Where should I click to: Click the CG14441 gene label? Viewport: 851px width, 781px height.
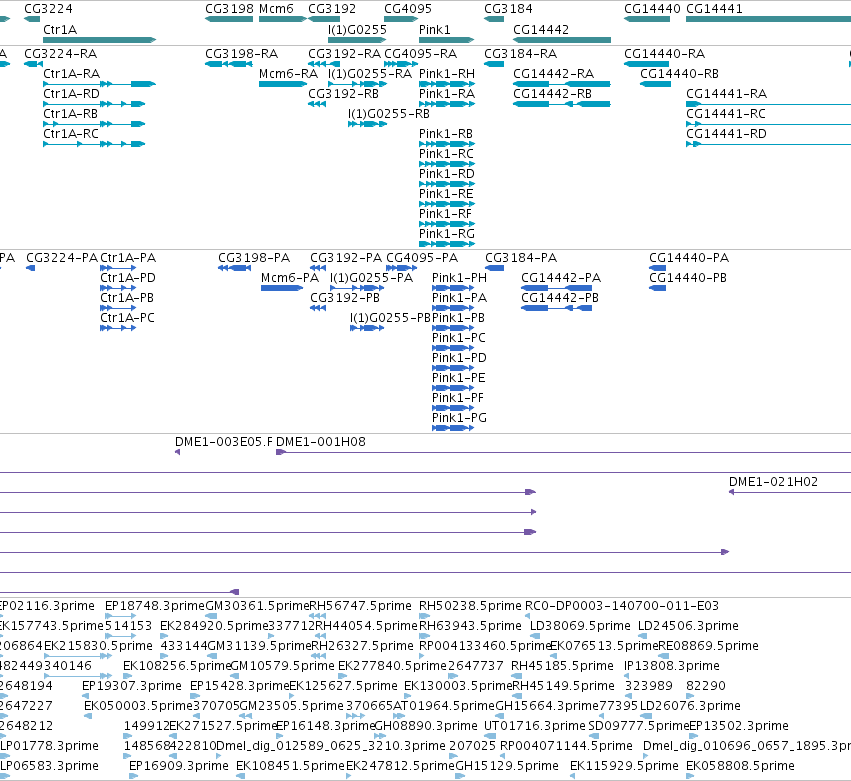[x=714, y=9]
